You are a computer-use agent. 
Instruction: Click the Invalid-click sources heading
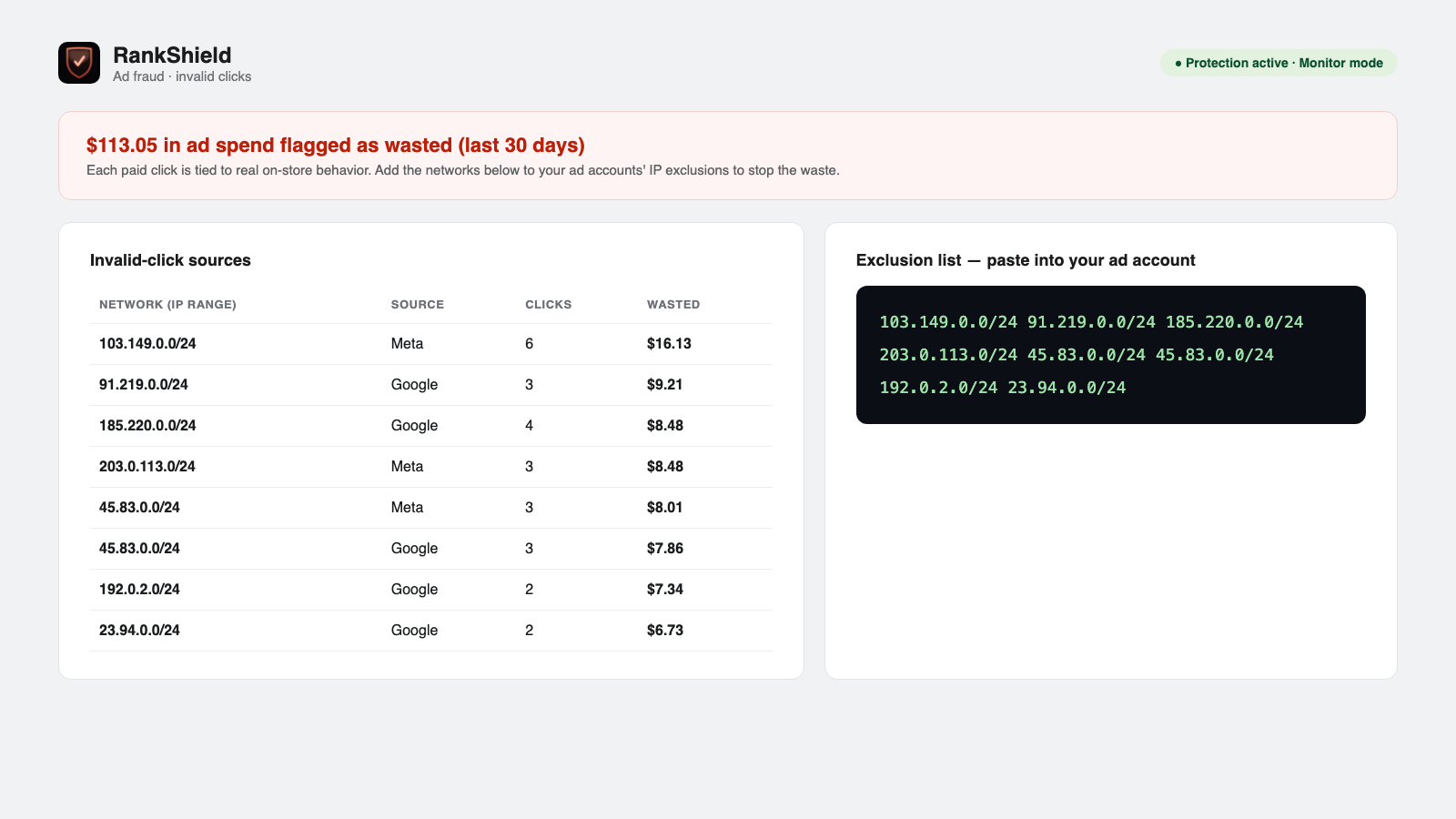[170, 260]
